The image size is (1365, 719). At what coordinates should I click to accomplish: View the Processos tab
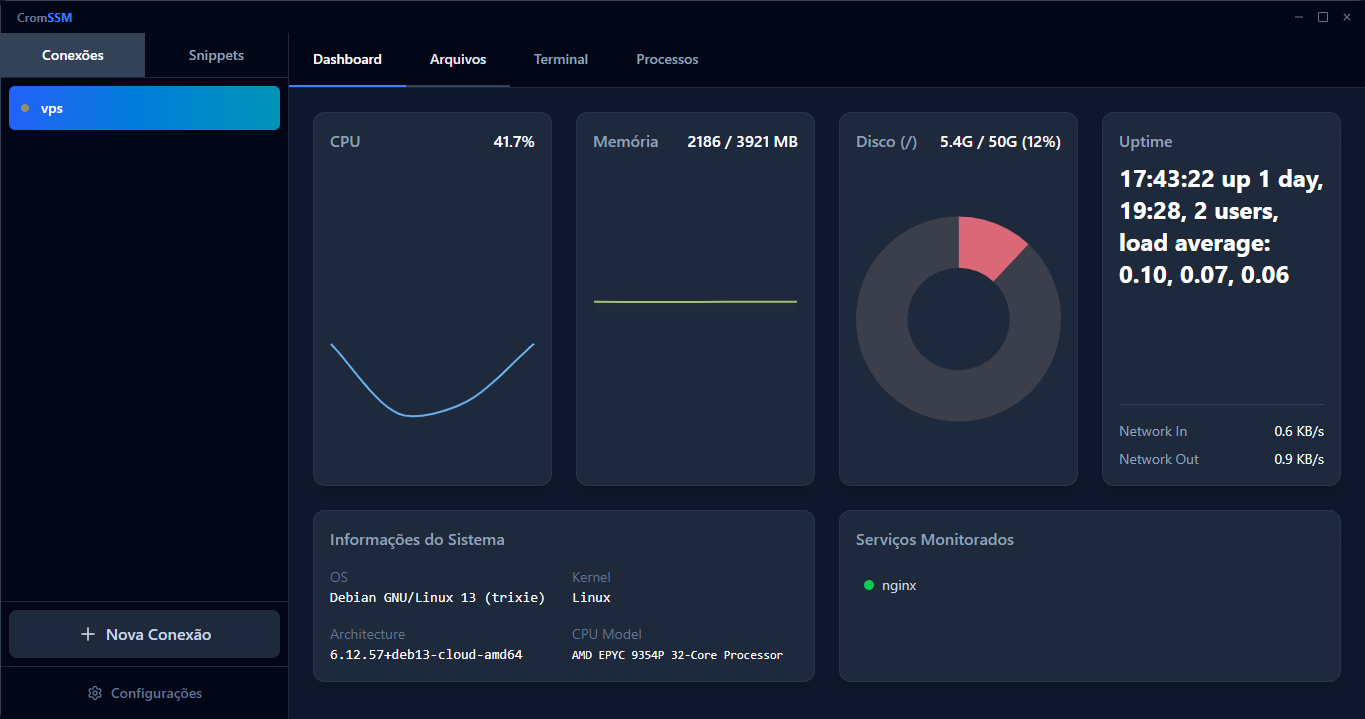pyautogui.click(x=667, y=59)
